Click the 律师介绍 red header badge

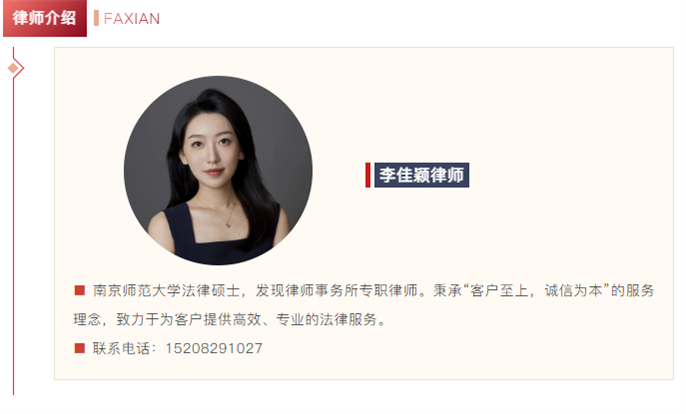click(45, 18)
